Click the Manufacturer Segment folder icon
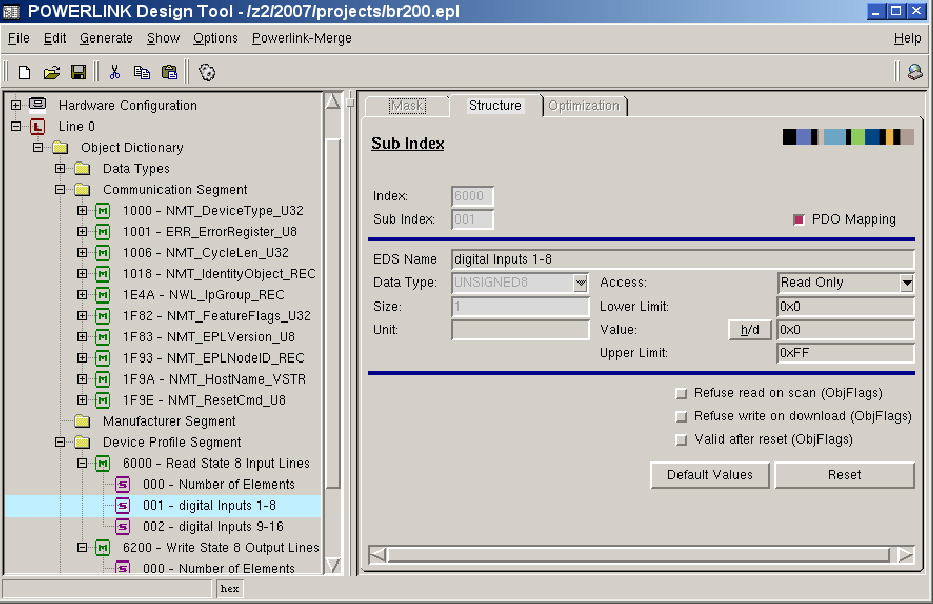933x604 pixels. pos(82,421)
